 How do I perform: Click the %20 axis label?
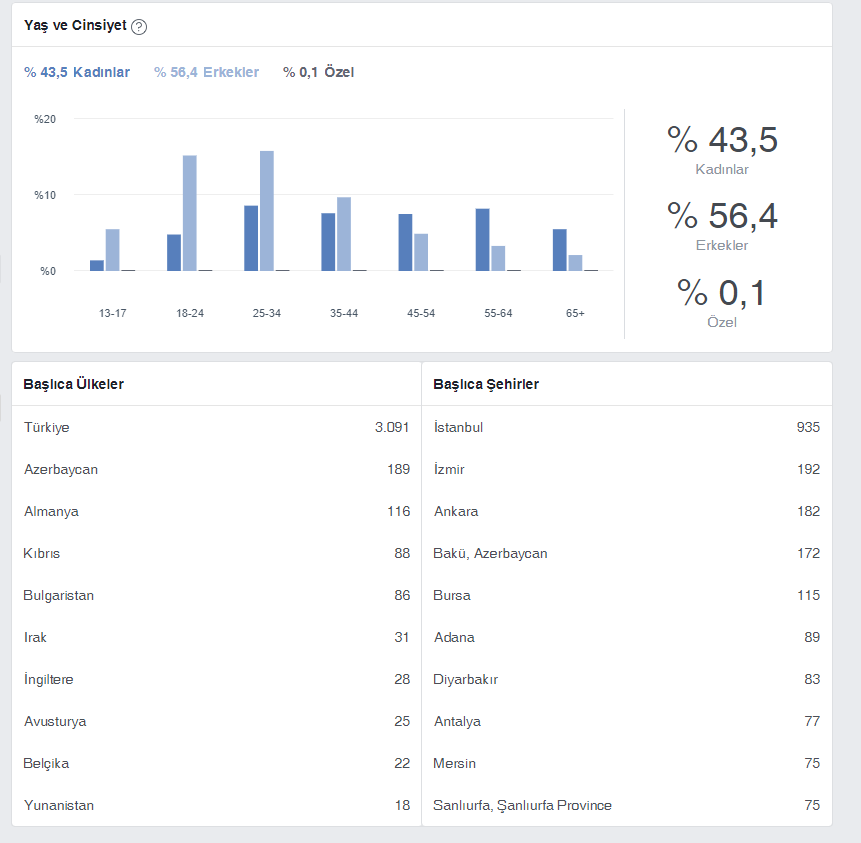coord(45,119)
